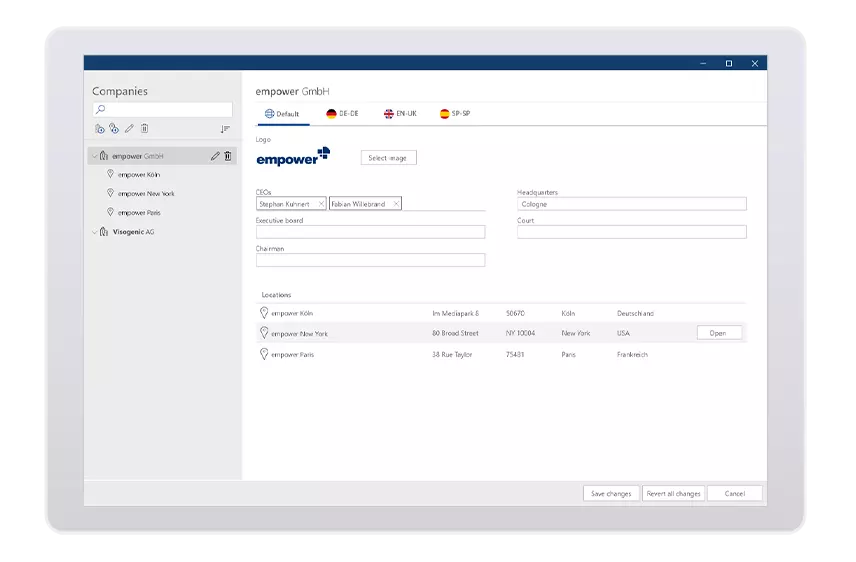Remove Stephan Kuhnert from CEOs
The width and height of the screenshot is (856, 562).
(321, 204)
